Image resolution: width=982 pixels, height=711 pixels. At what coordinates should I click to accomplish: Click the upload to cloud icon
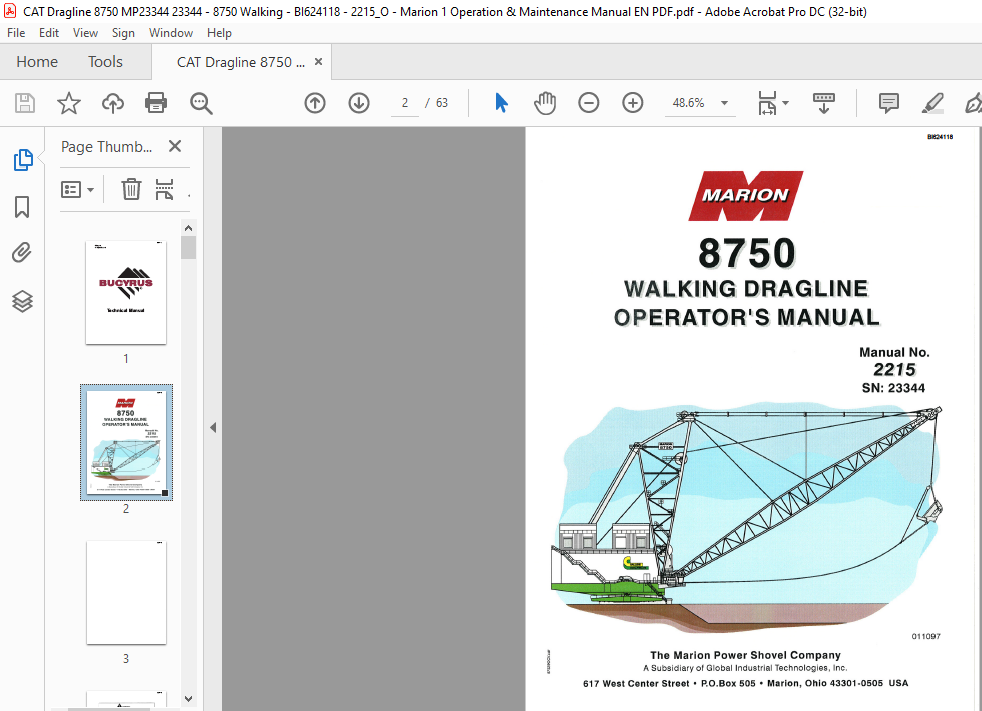113,103
